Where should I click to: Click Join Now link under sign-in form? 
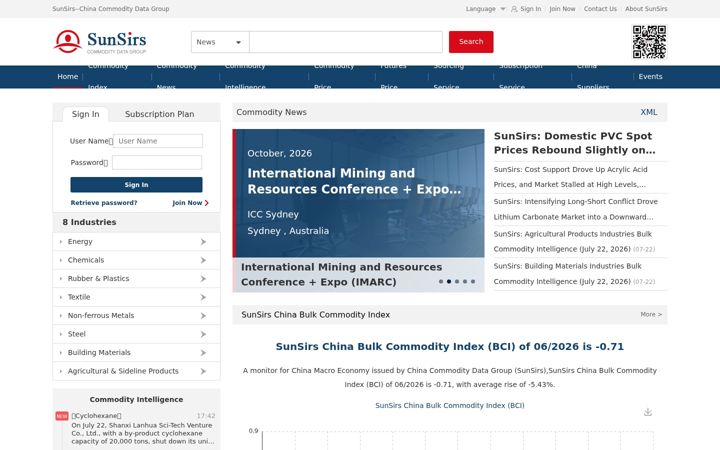point(187,202)
